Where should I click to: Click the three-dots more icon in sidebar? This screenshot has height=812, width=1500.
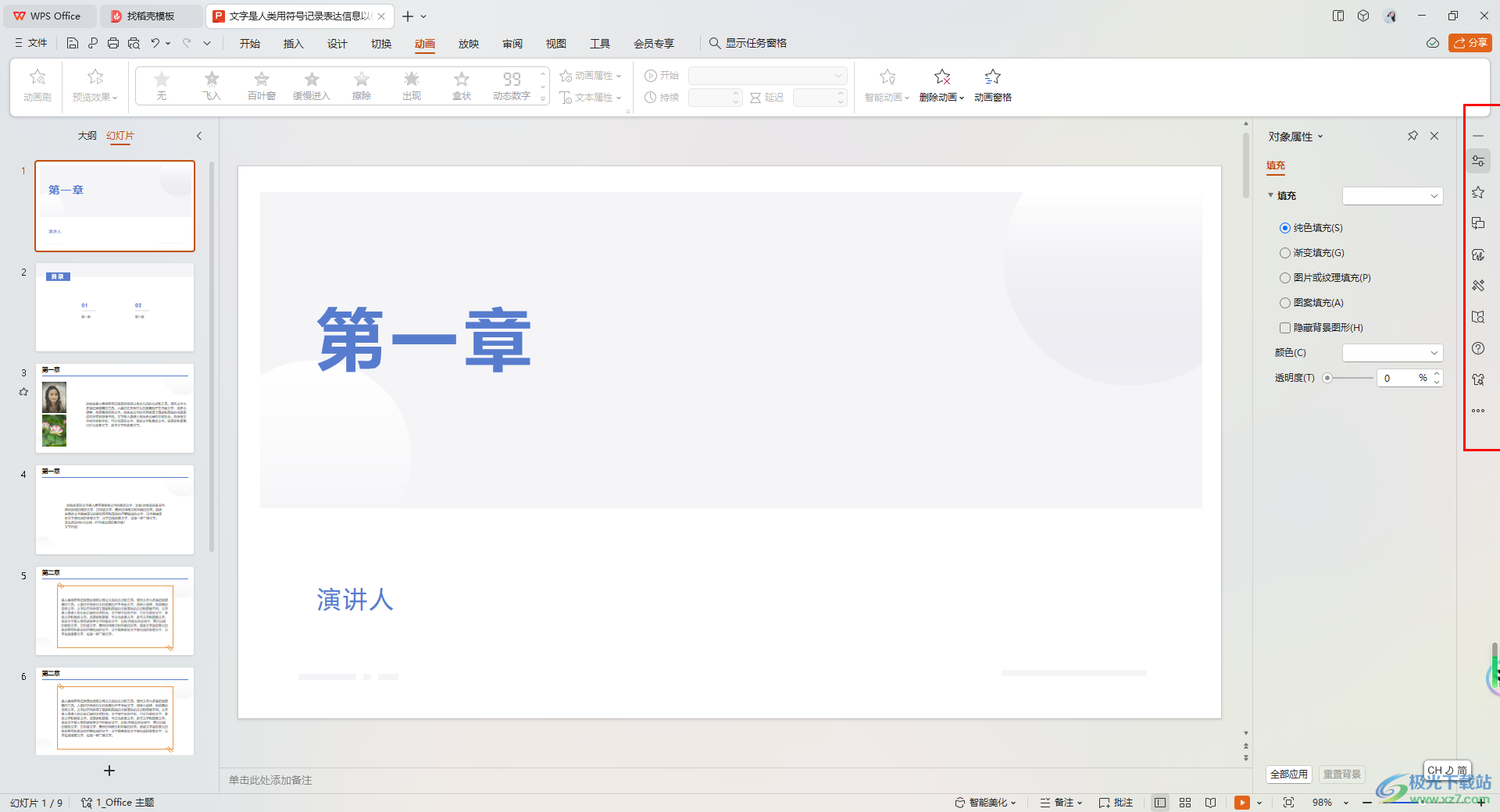1478,411
